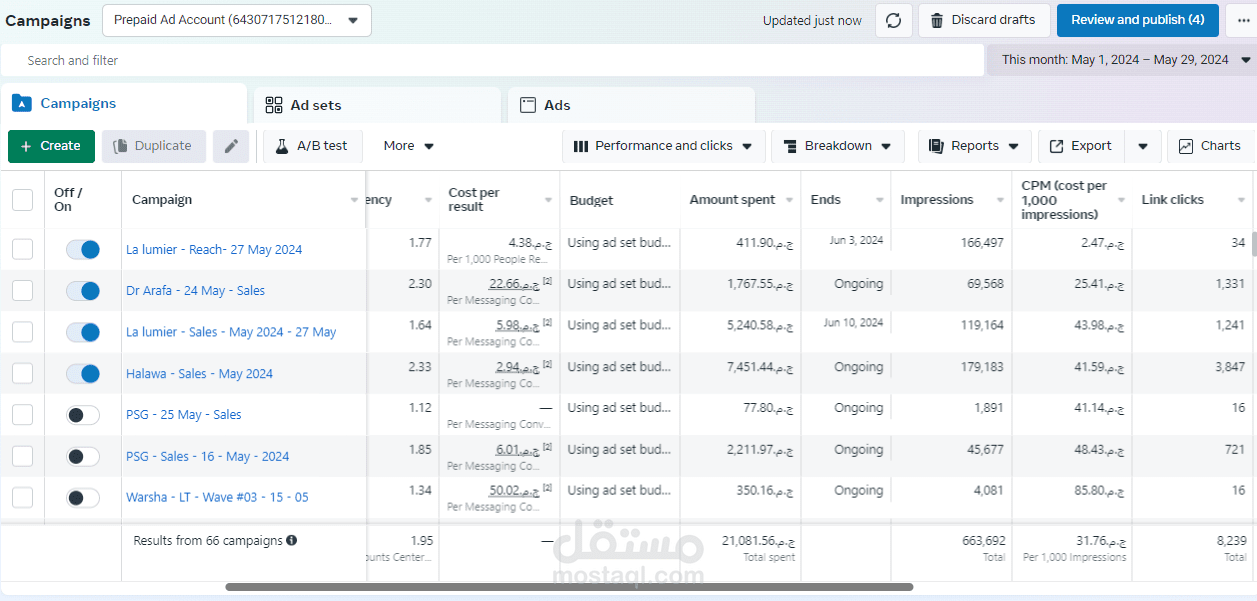This screenshot has width=1257, height=601.
Task: Tick the select all campaigns checkbox
Action: pos(22,200)
